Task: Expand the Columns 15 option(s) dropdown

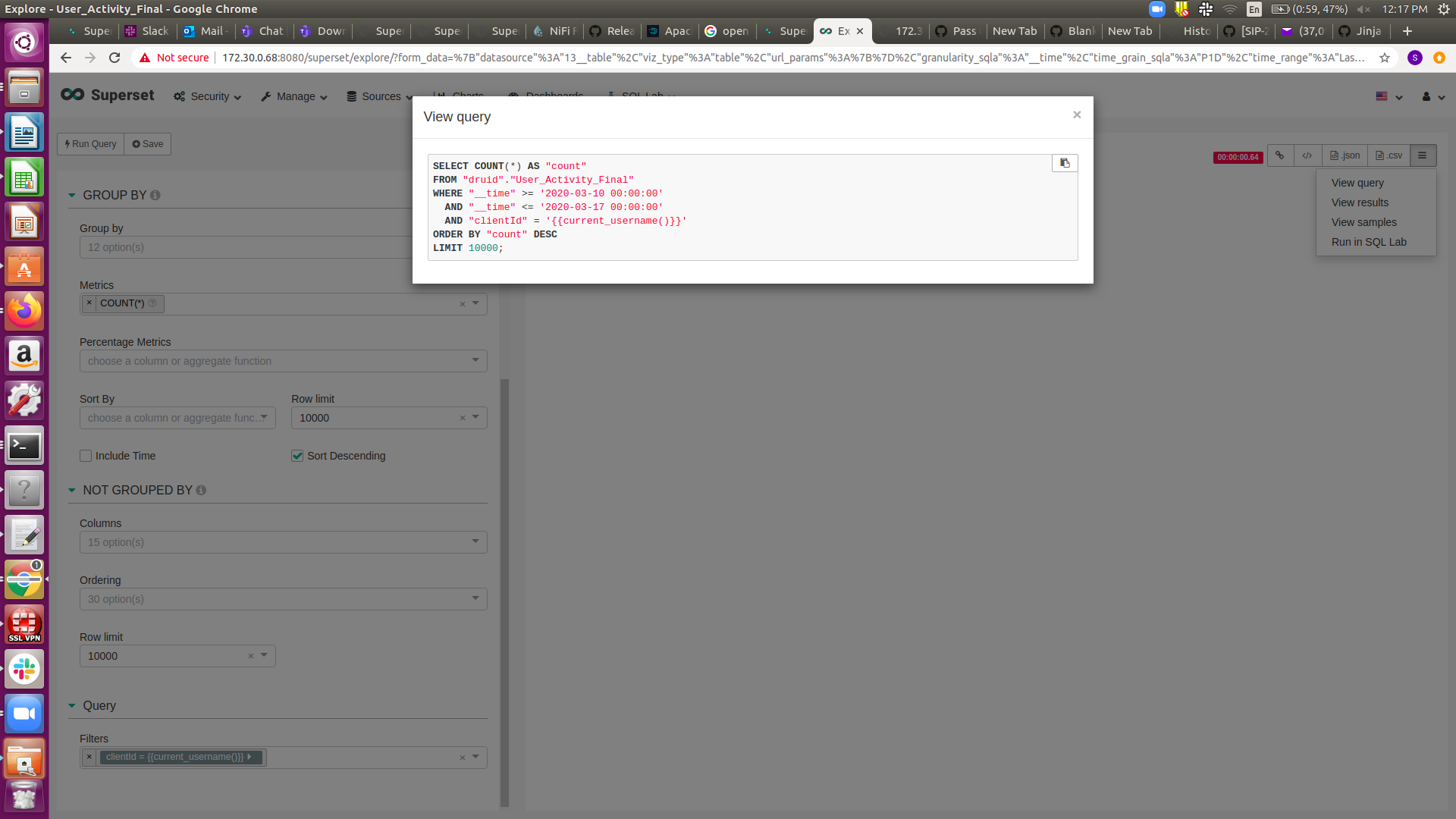Action: [x=475, y=541]
